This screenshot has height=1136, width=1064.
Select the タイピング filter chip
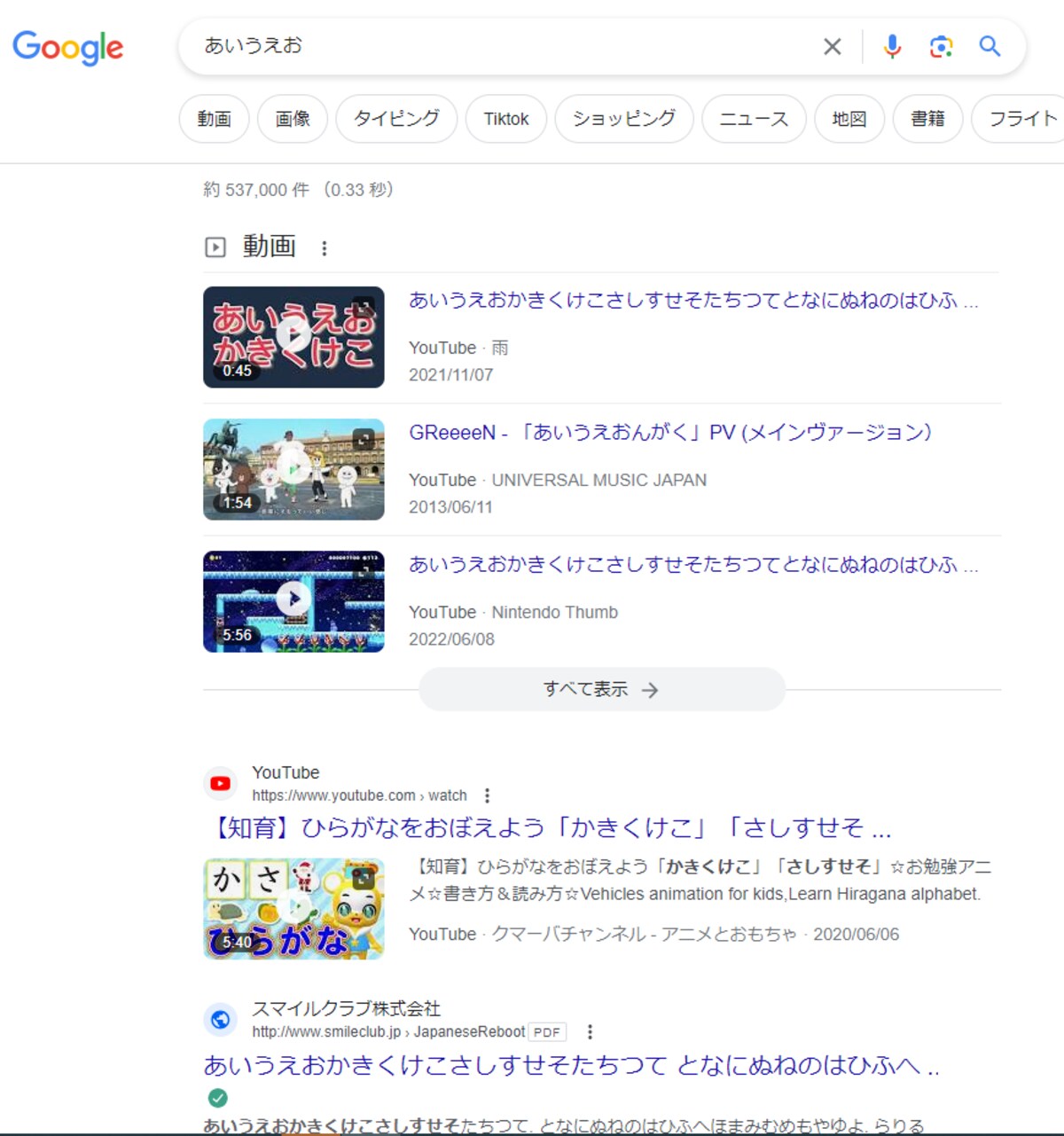(396, 119)
